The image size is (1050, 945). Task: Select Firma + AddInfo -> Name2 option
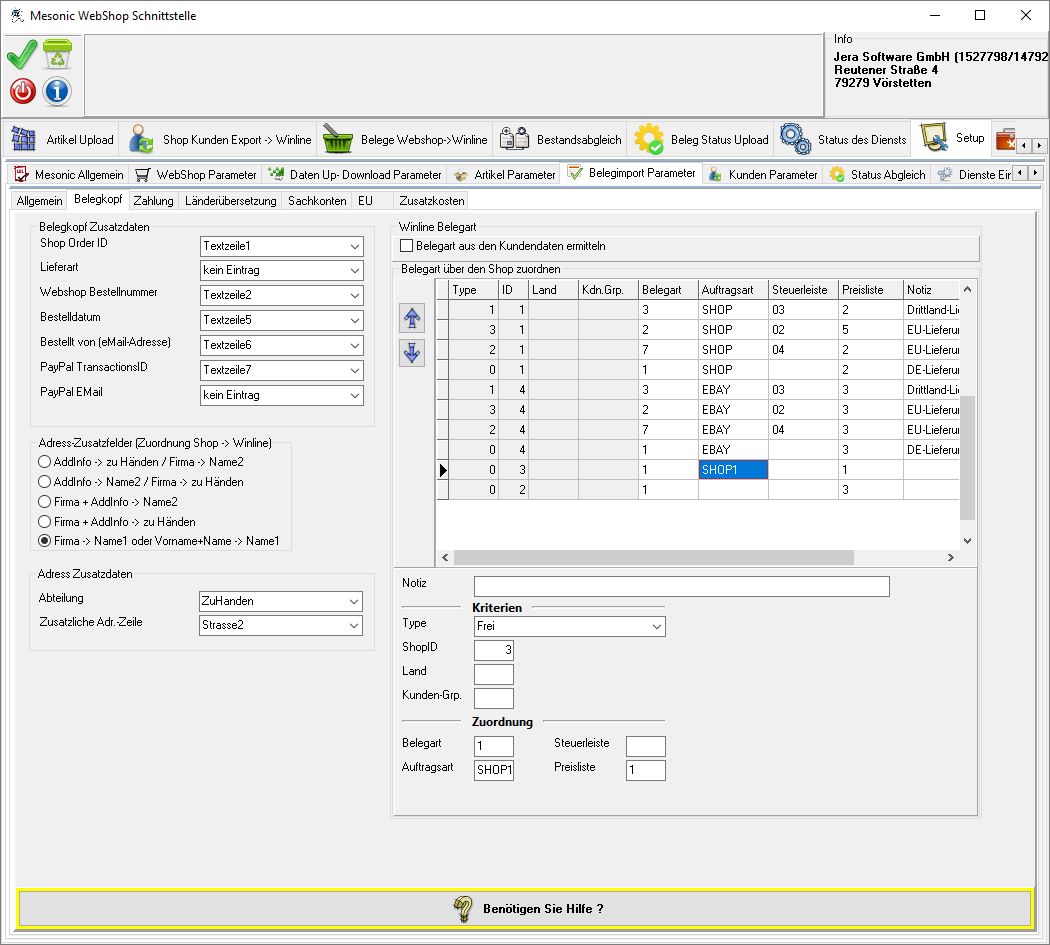(x=44, y=502)
